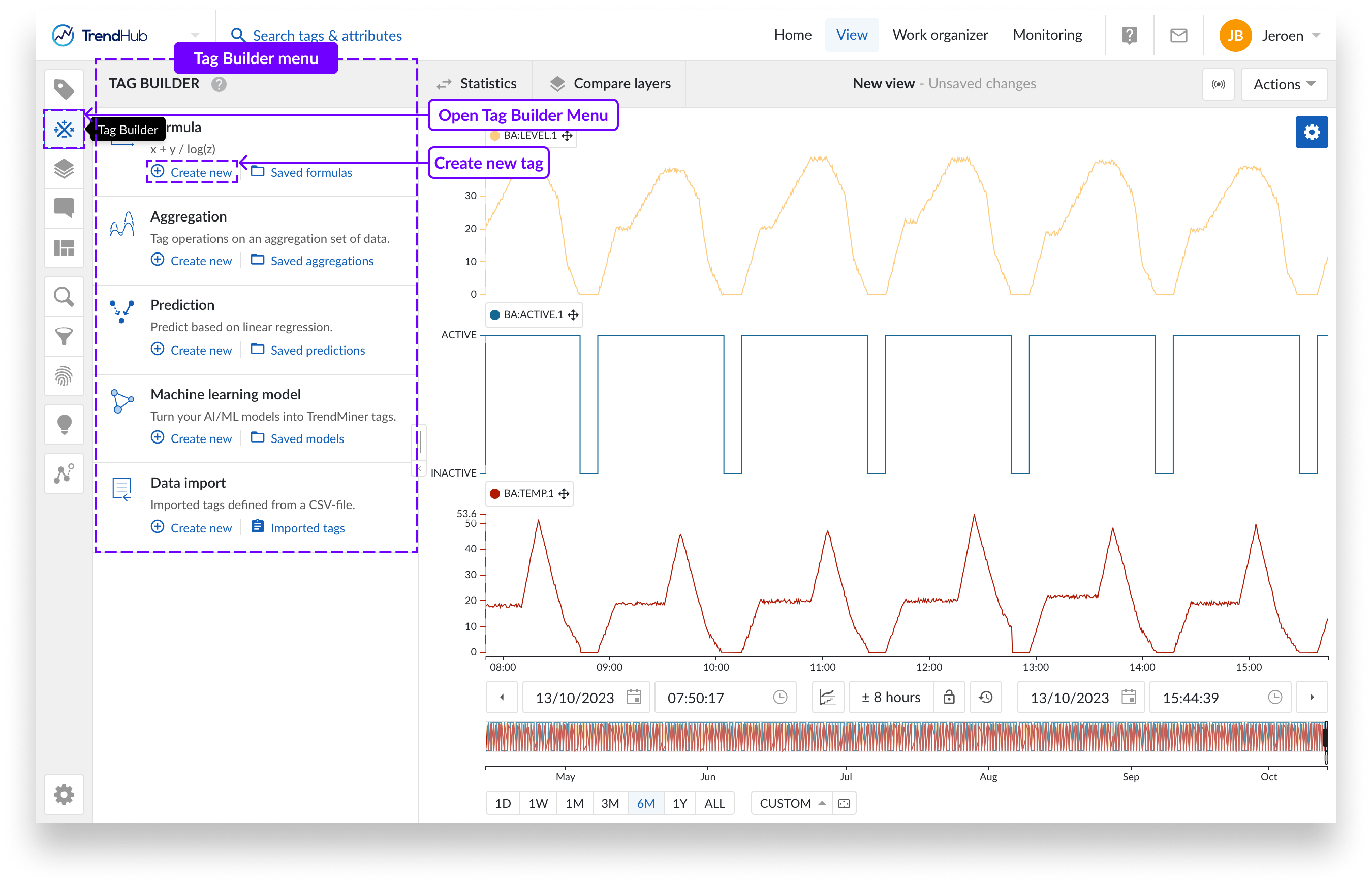Click the BA:TEMP.1 red color dot
This screenshot has width=1372, height=884.
[x=494, y=494]
